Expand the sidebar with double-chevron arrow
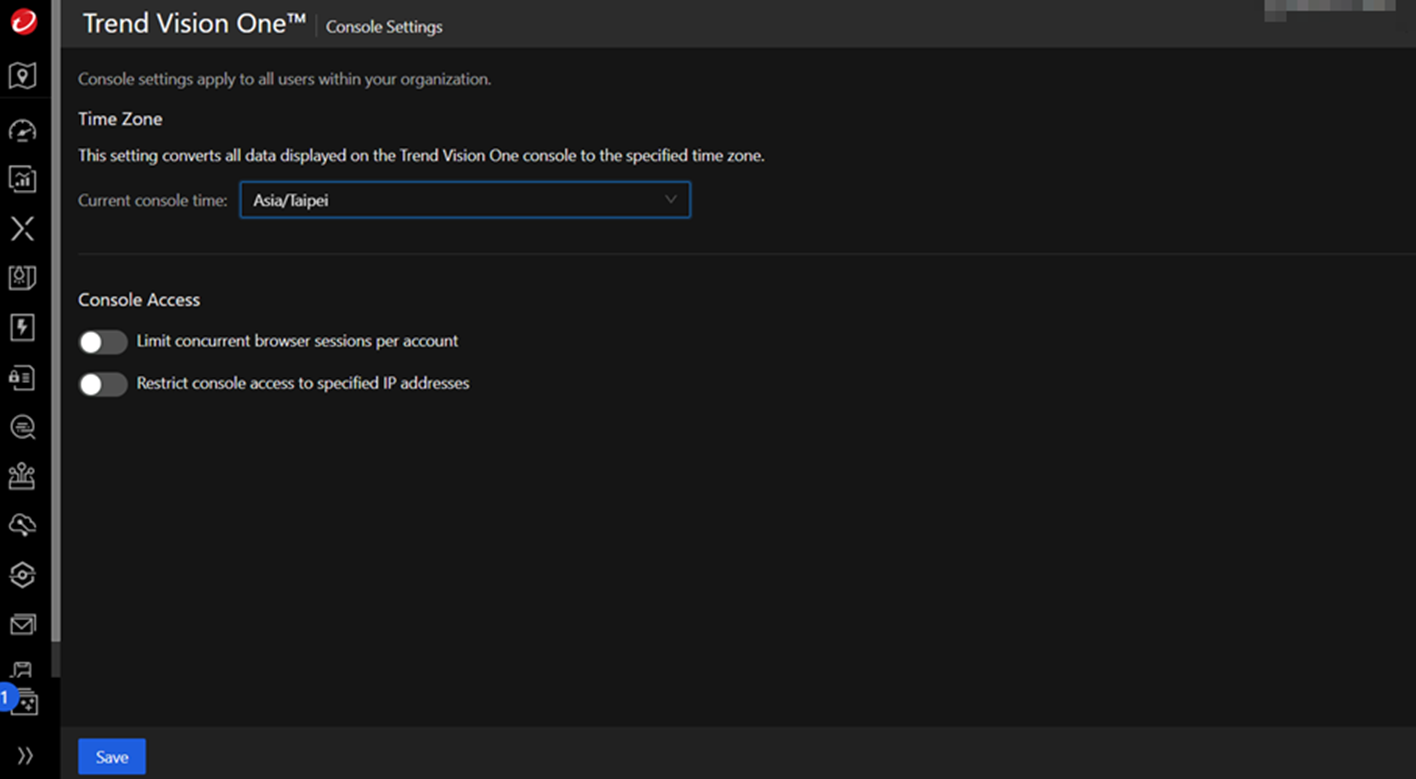The height and width of the screenshot is (779, 1416). pyautogui.click(x=25, y=755)
